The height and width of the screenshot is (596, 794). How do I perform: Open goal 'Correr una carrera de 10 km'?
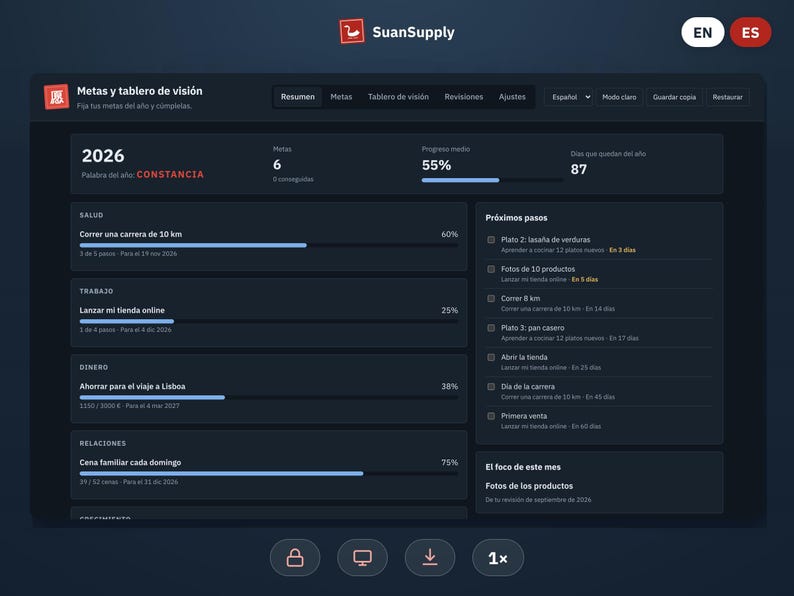click(x=131, y=234)
